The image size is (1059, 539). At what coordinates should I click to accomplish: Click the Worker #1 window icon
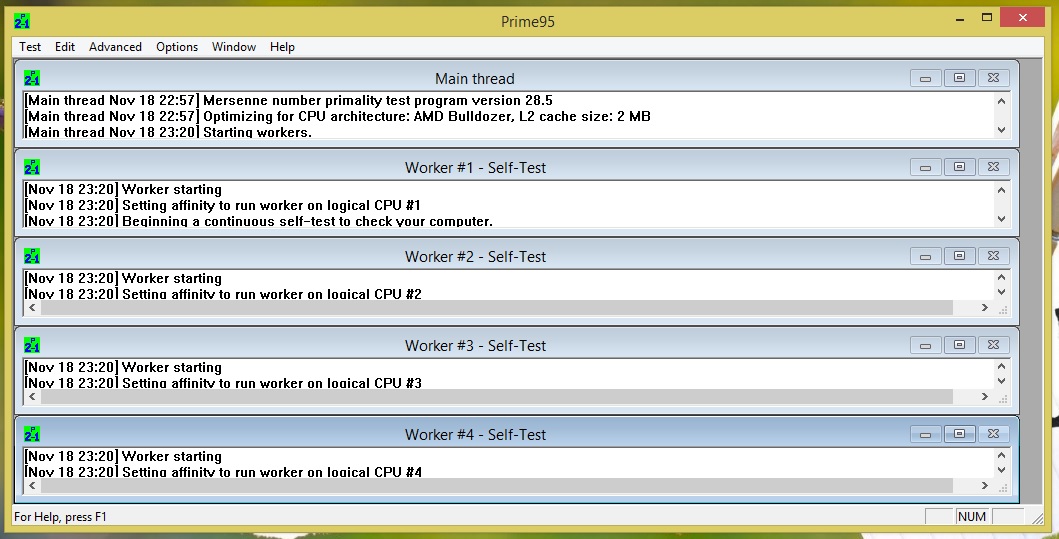pos(32,167)
